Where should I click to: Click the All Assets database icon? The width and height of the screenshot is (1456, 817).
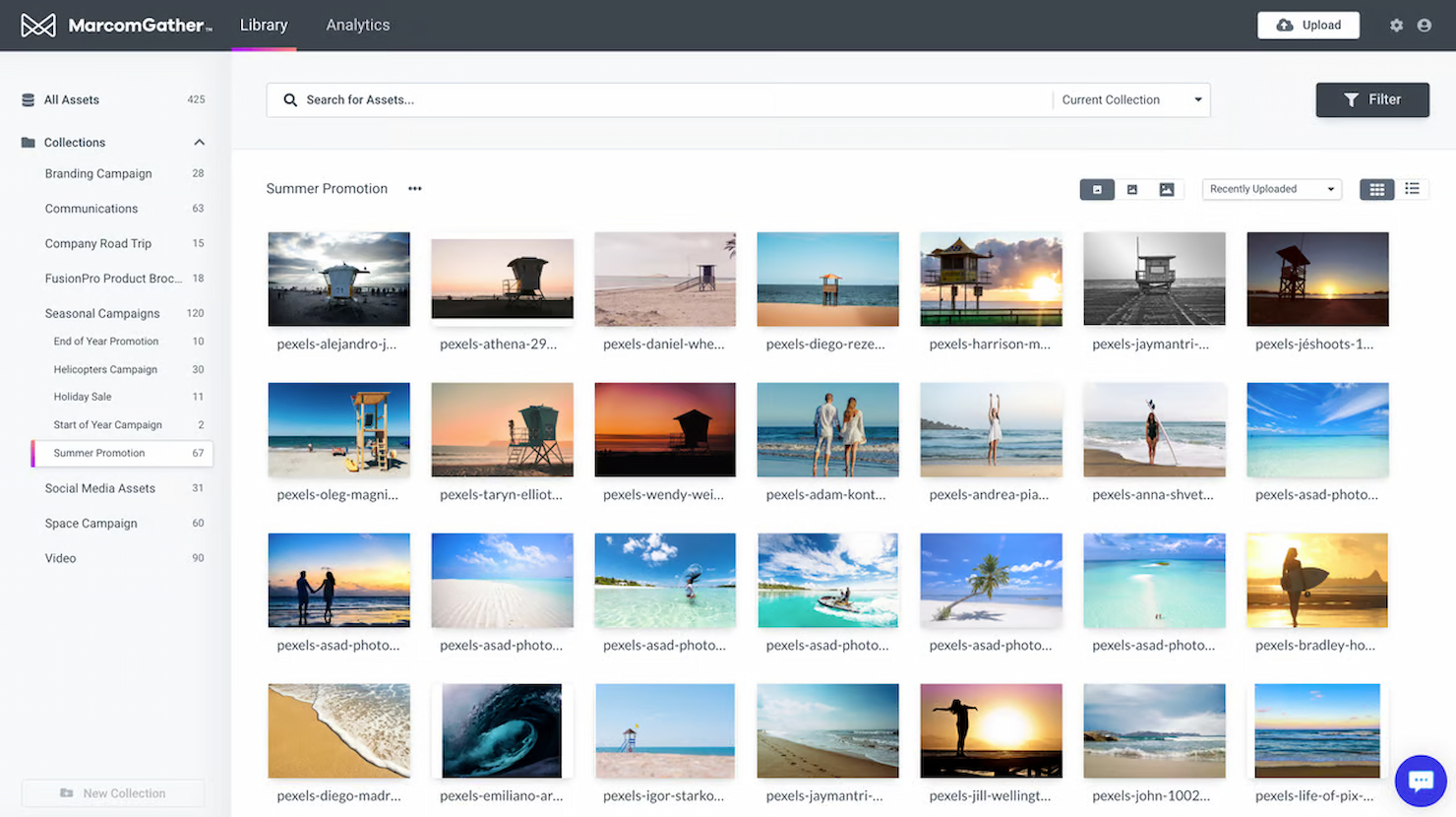[26, 99]
